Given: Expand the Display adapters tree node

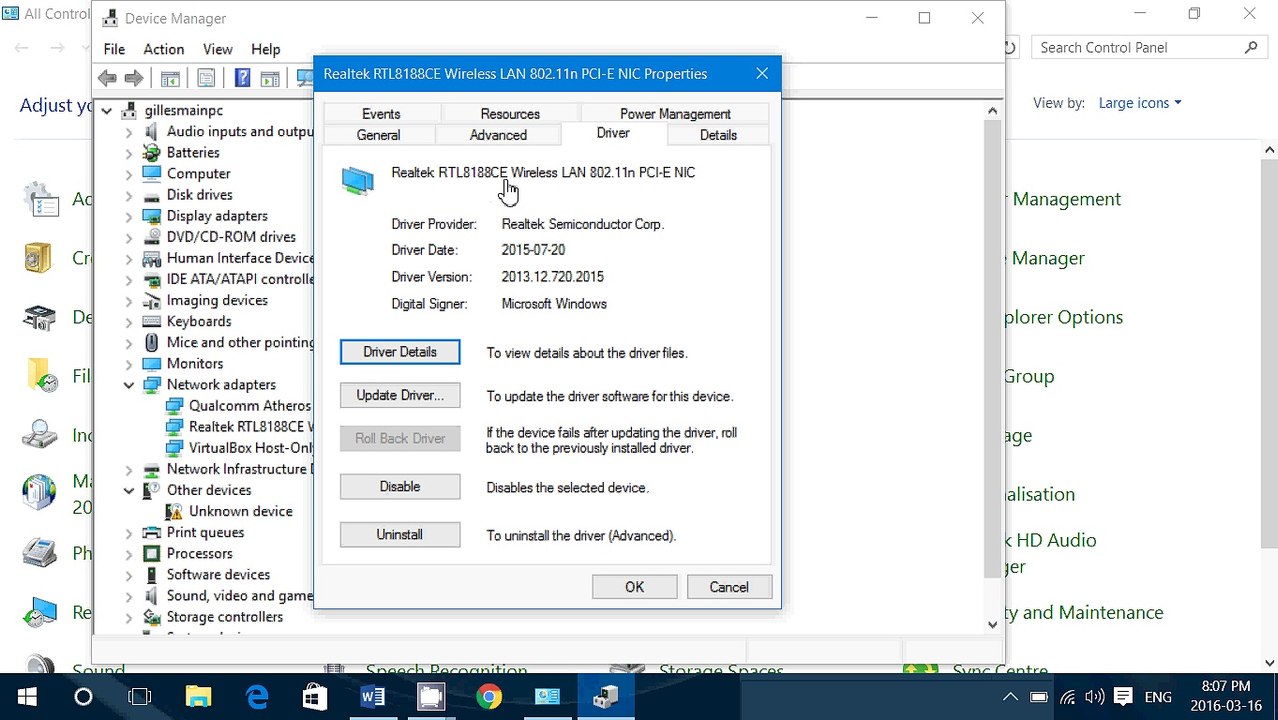Looking at the screenshot, I should [129, 216].
